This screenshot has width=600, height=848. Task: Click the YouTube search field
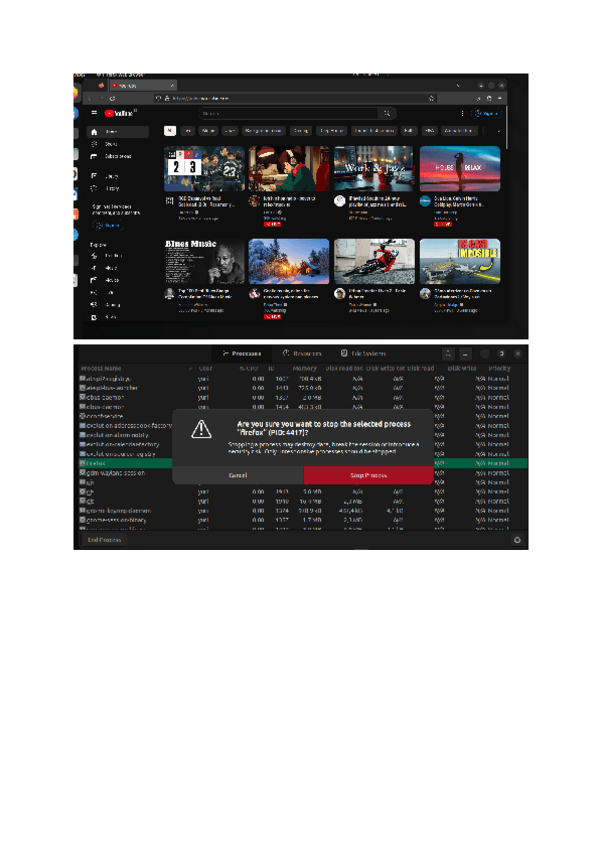300,114
